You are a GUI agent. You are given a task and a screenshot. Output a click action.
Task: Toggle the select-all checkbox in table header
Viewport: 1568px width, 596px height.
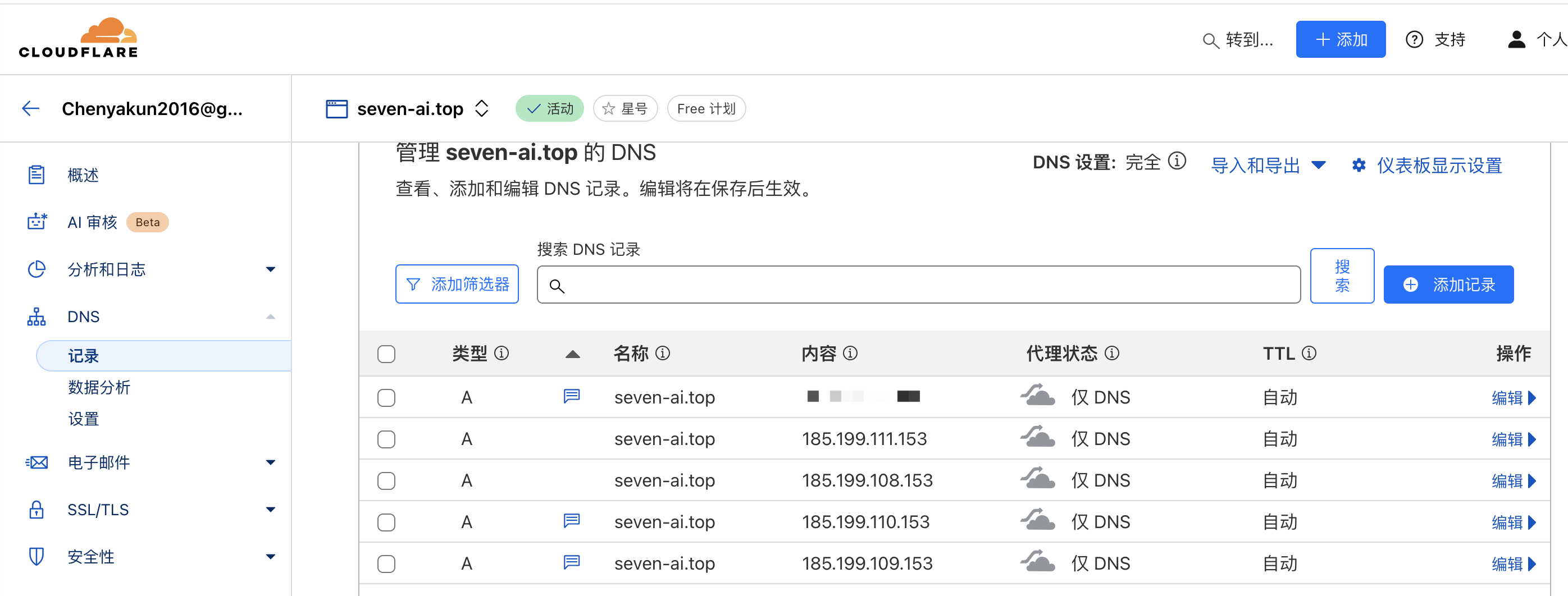click(x=386, y=354)
